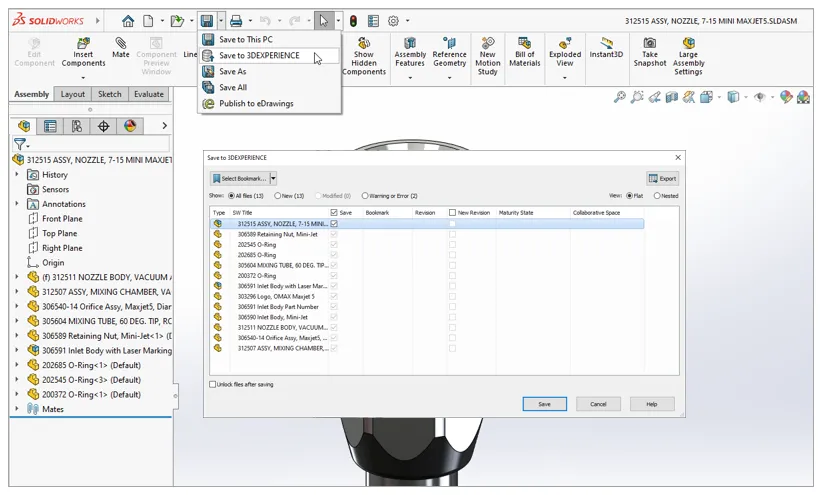This screenshot has height=495, width=826.
Task: Open the Select Bookmark dropdown arrow
Action: coord(273,179)
